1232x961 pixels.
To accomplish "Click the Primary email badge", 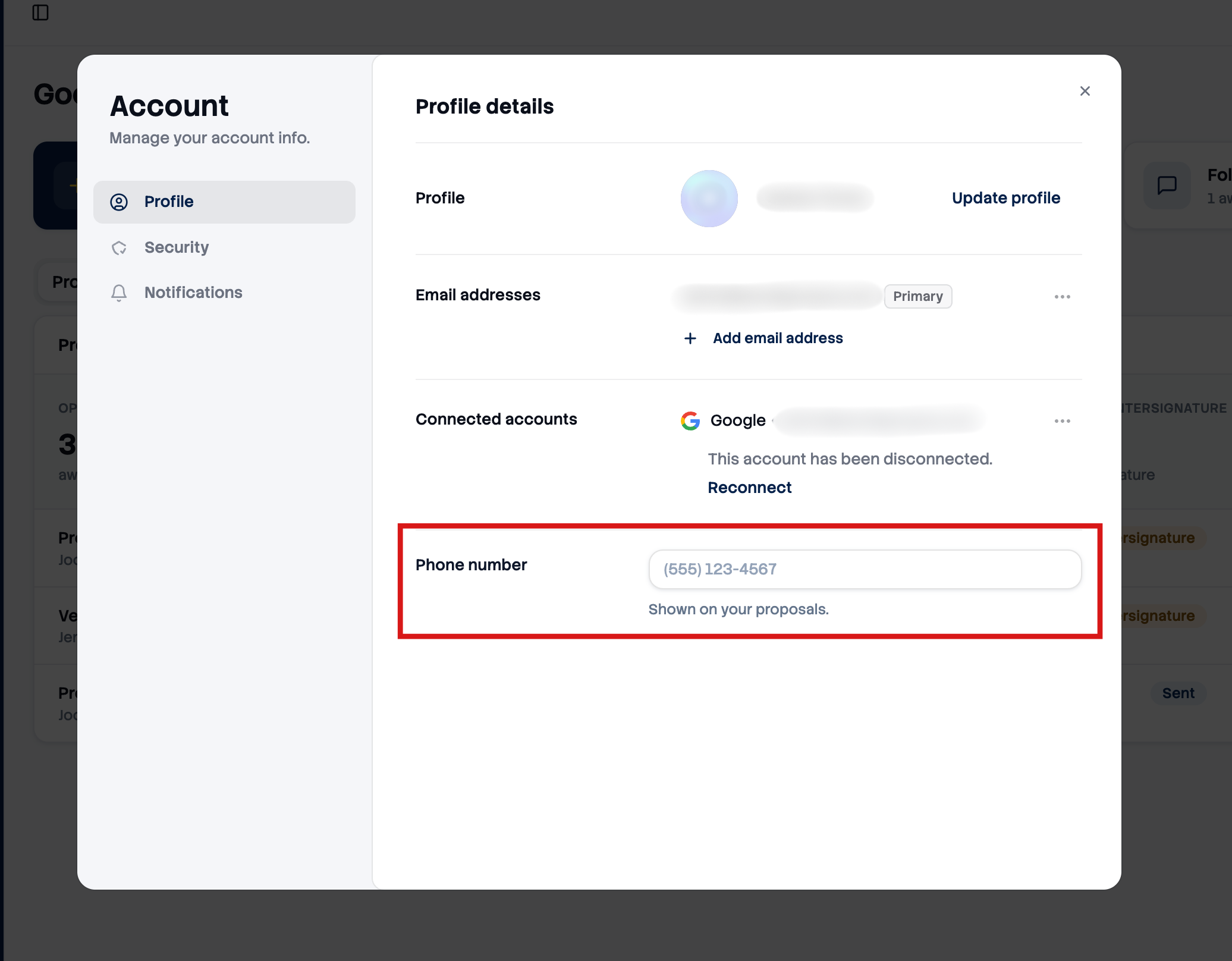I will click(x=918, y=296).
